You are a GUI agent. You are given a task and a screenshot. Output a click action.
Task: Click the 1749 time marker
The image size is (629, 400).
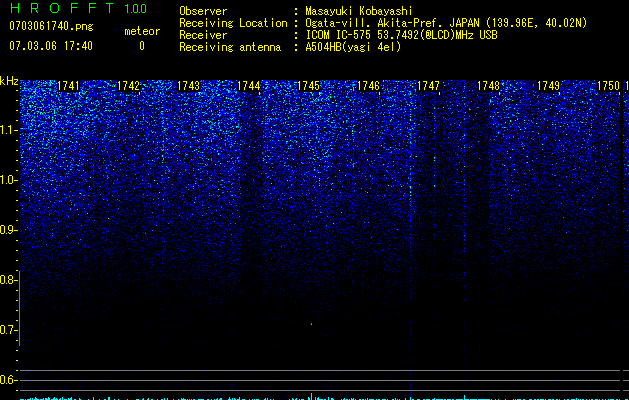pos(548,86)
